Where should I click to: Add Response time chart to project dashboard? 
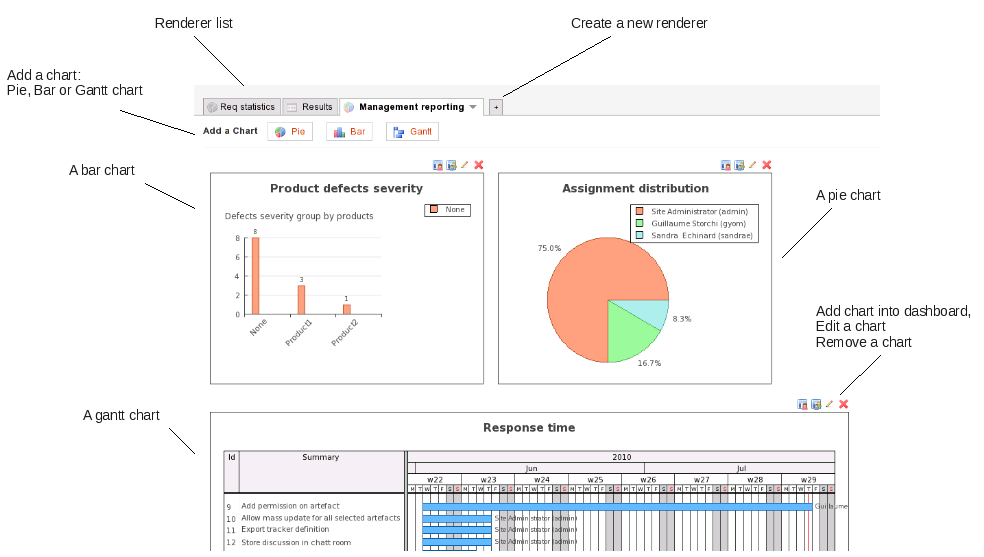816,405
